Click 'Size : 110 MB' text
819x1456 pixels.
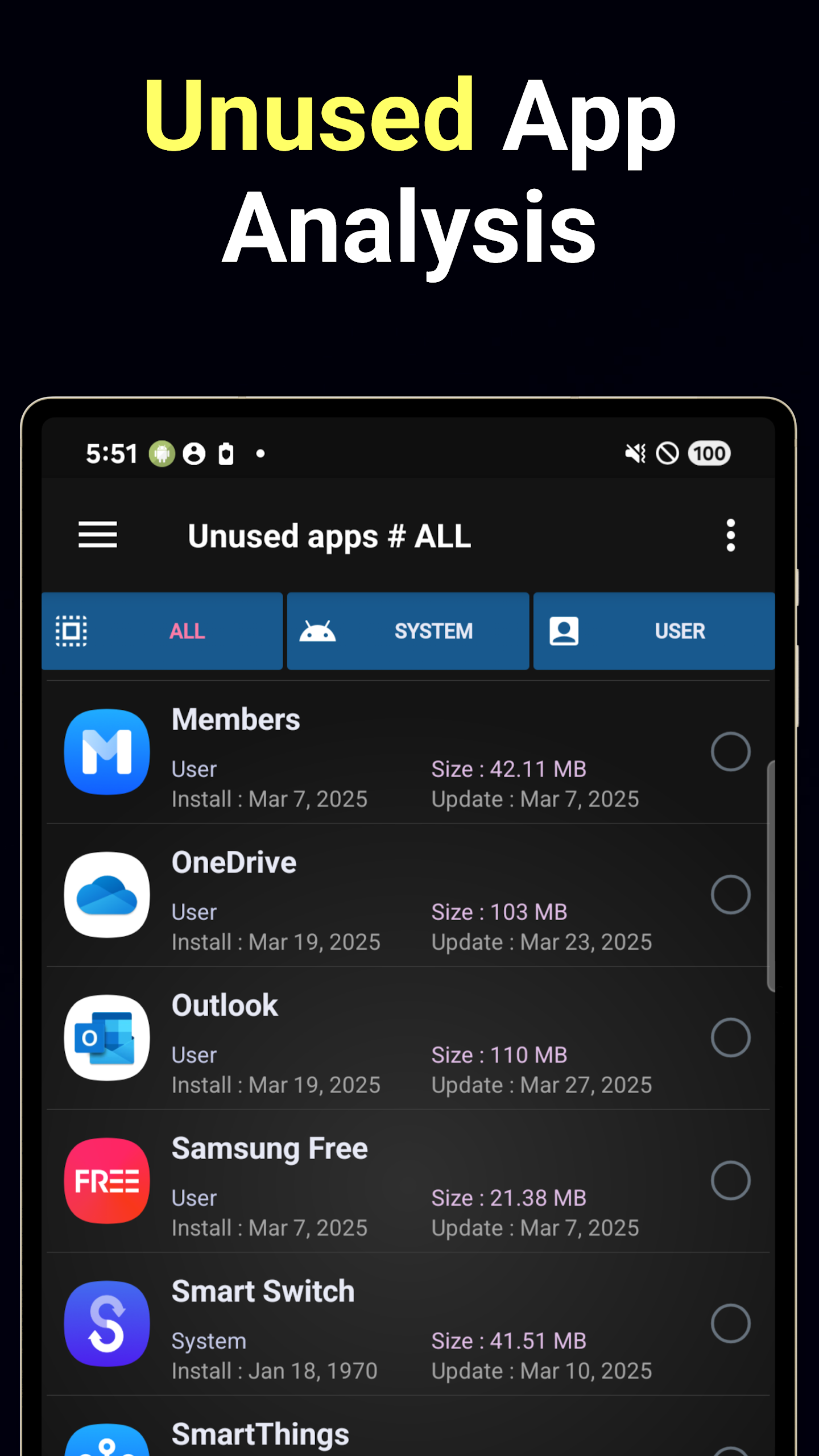[x=499, y=1055]
